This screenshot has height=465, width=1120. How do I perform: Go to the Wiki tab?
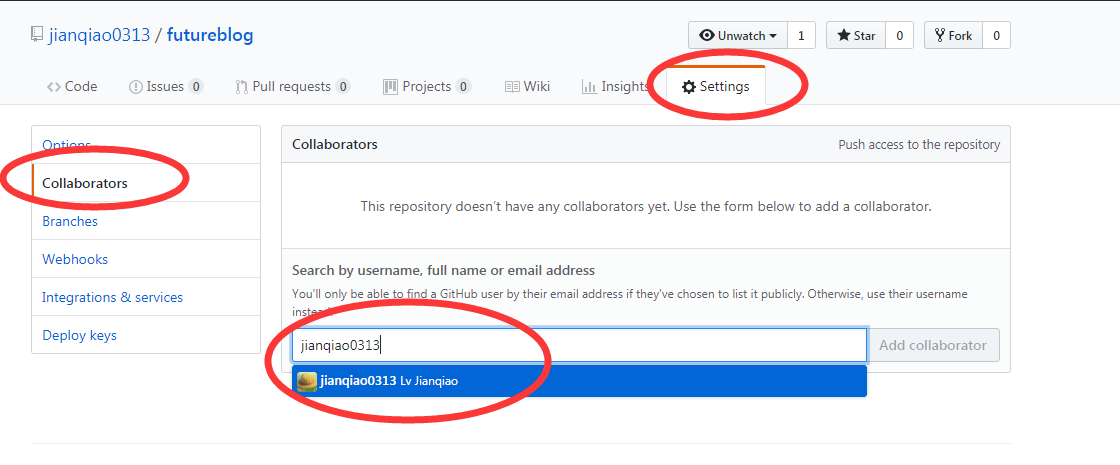[527, 86]
